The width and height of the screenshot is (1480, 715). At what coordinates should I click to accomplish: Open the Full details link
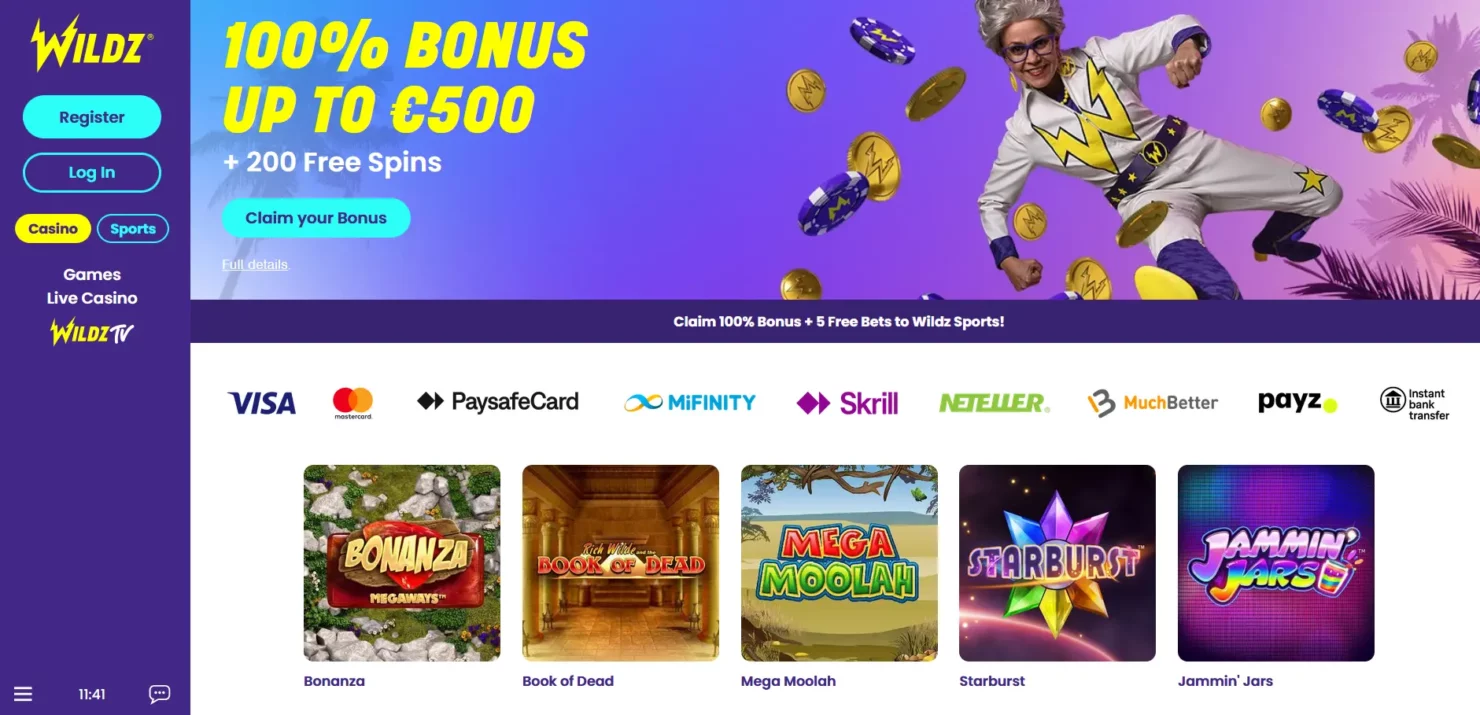[255, 265]
